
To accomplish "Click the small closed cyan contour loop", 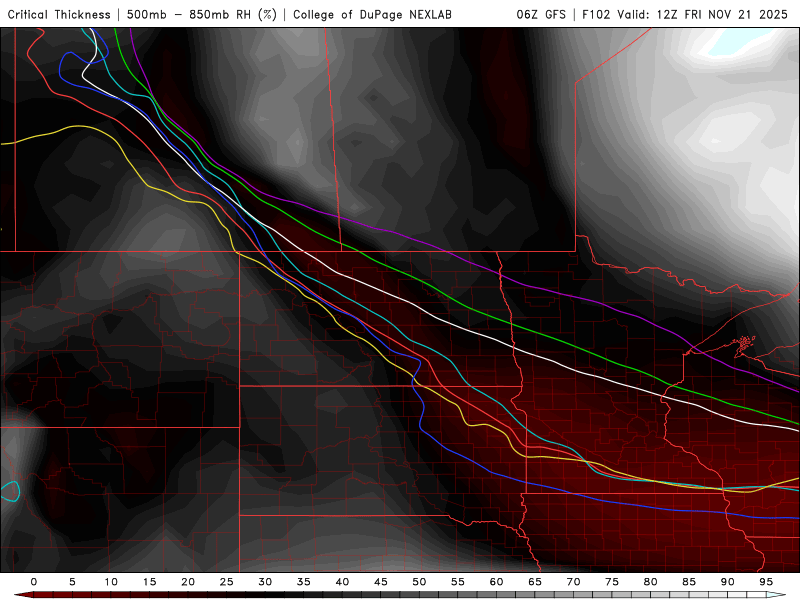I will pyautogui.click(x=10, y=491).
